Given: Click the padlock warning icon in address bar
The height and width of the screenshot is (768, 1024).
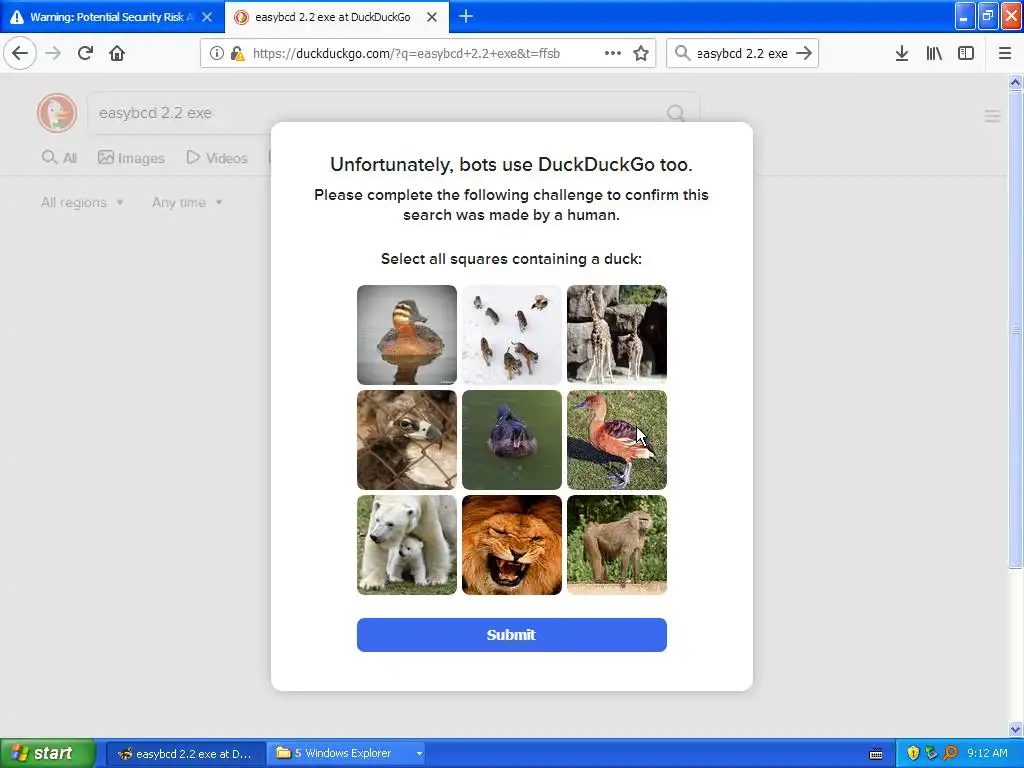Looking at the screenshot, I should coord(238,54).
